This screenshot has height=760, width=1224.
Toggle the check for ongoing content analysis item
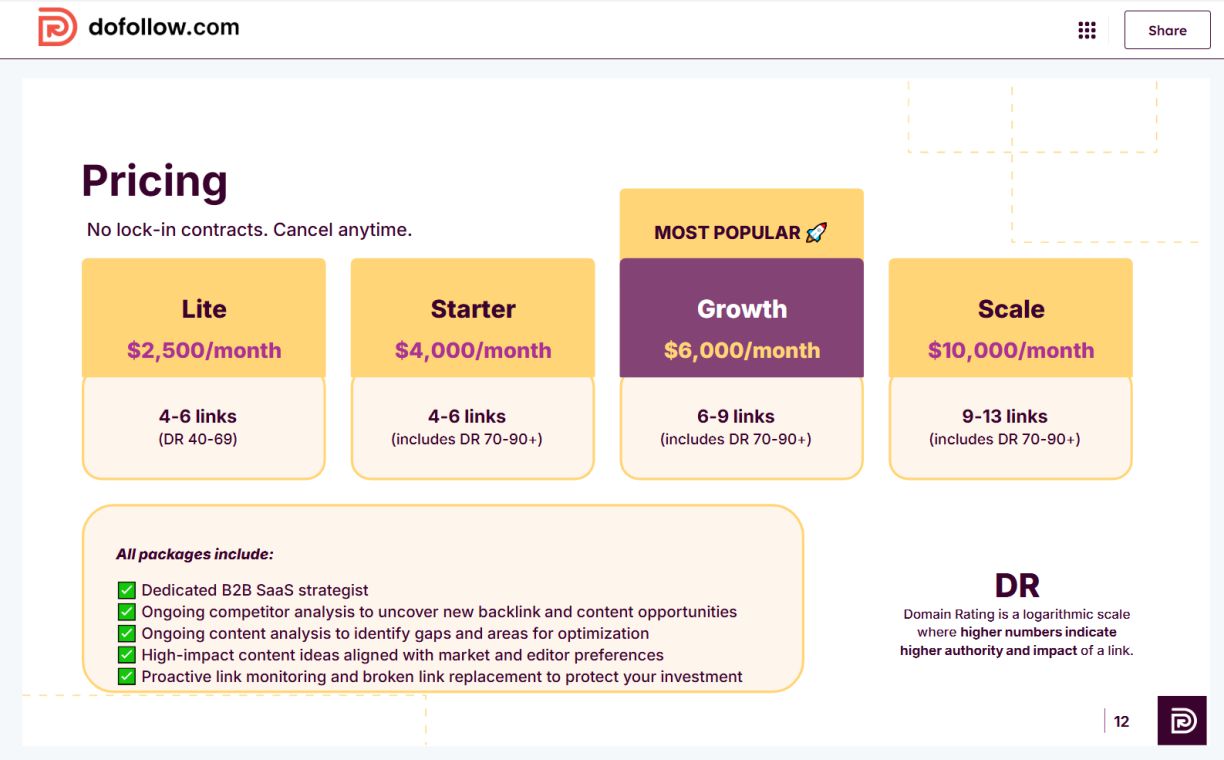coord(126,633)
